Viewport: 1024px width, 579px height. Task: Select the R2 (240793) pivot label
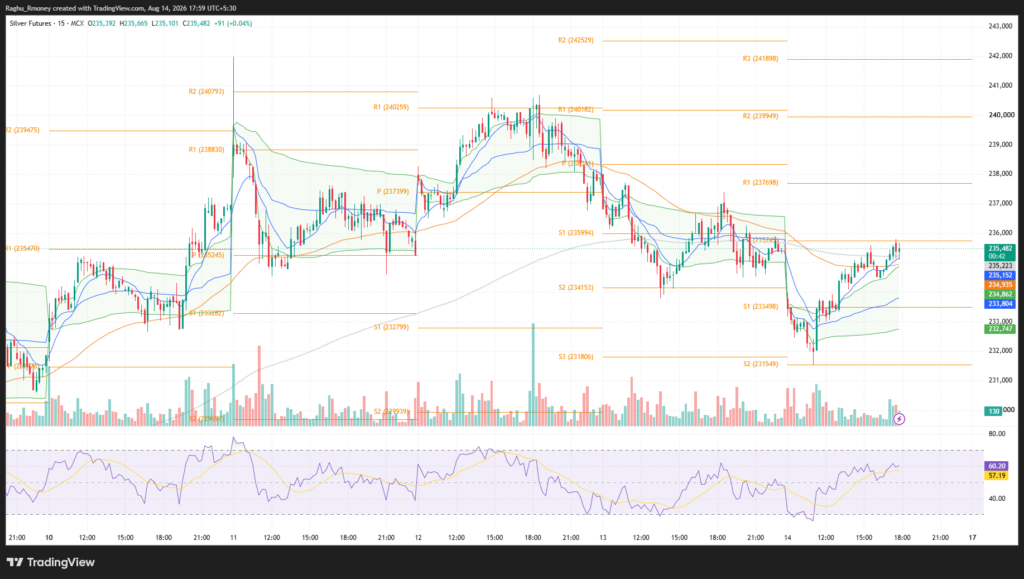click(x=206, y=92)
